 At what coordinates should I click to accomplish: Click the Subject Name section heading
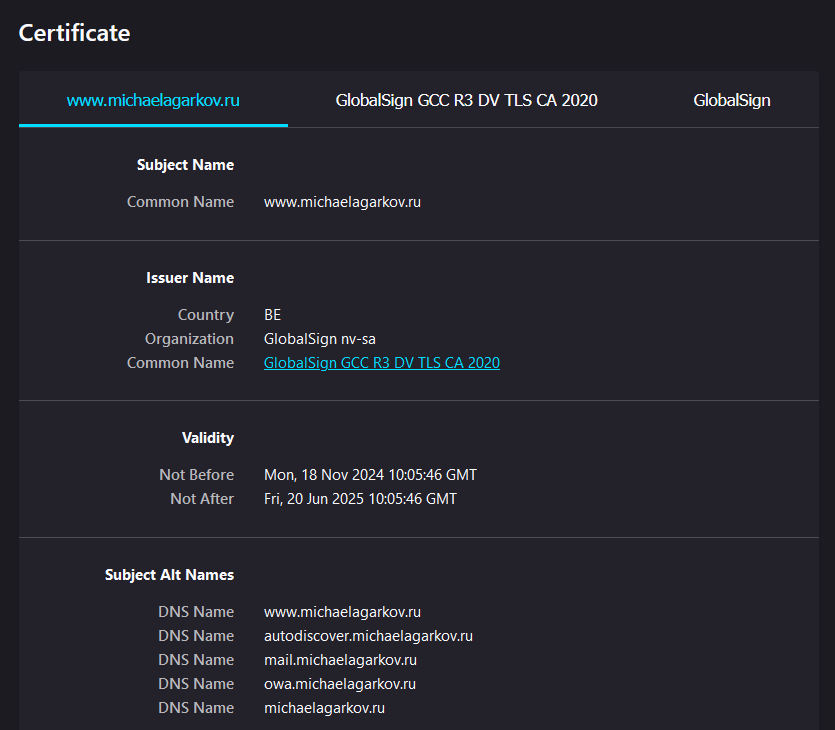tap(185, 165)
